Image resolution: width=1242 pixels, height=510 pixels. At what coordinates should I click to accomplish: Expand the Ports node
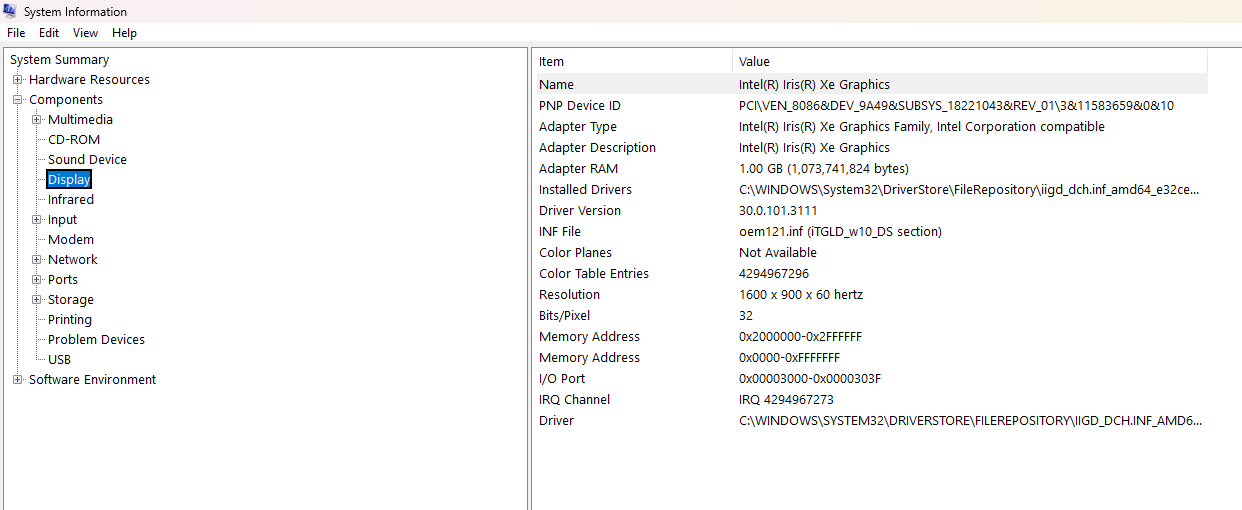tap(37, 280)
